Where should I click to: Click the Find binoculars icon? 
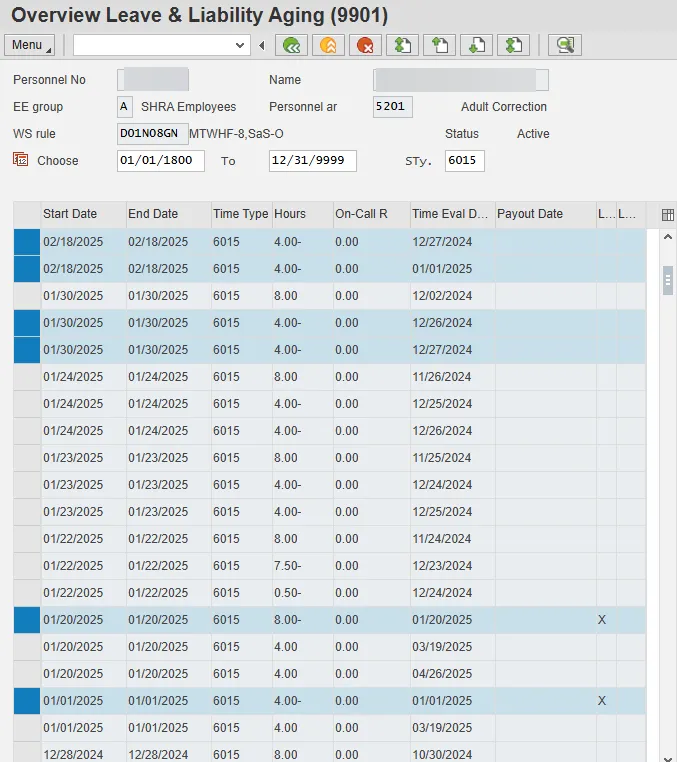pos(565,45)
